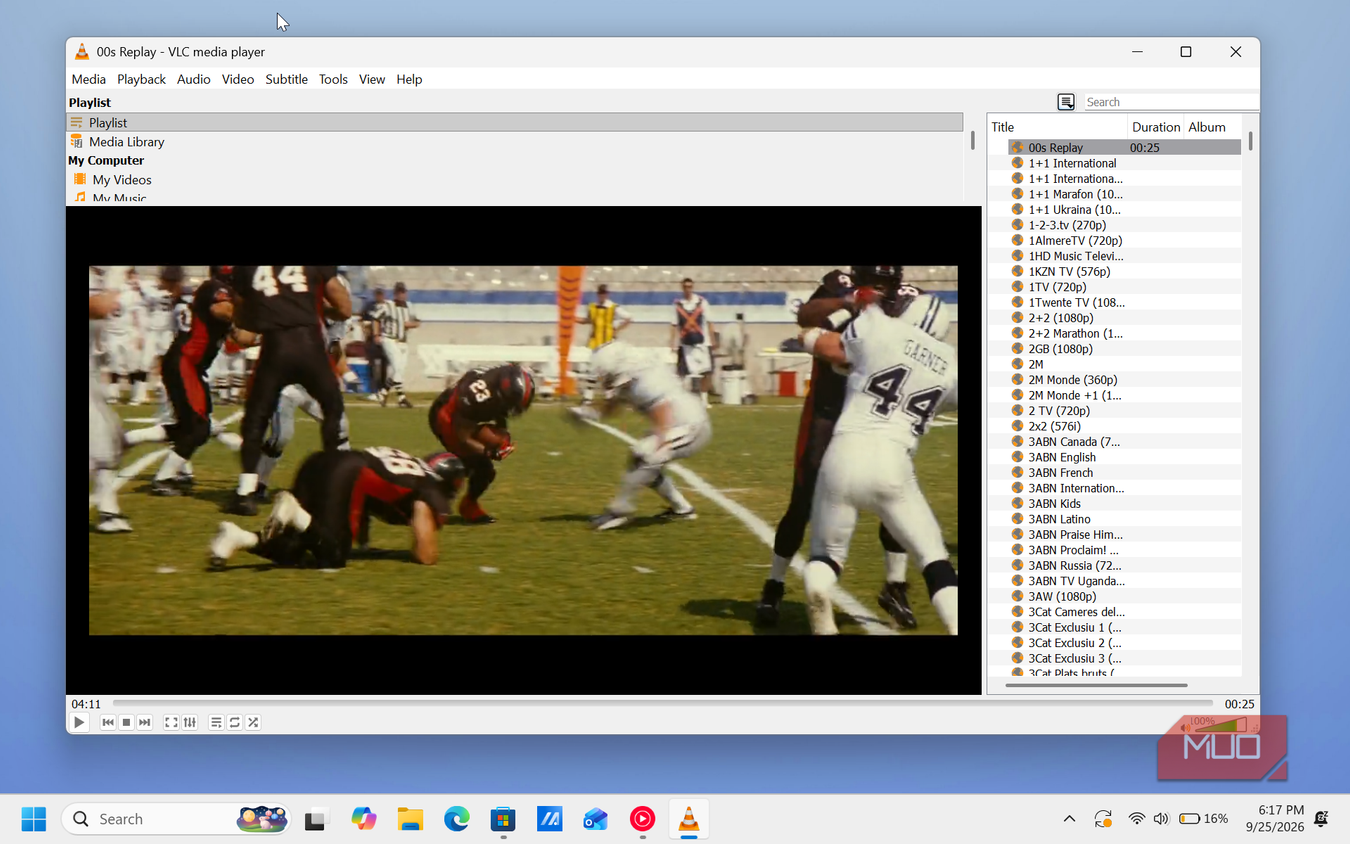Open playlist view mode dropdown icon

(x=1066, y=102)
